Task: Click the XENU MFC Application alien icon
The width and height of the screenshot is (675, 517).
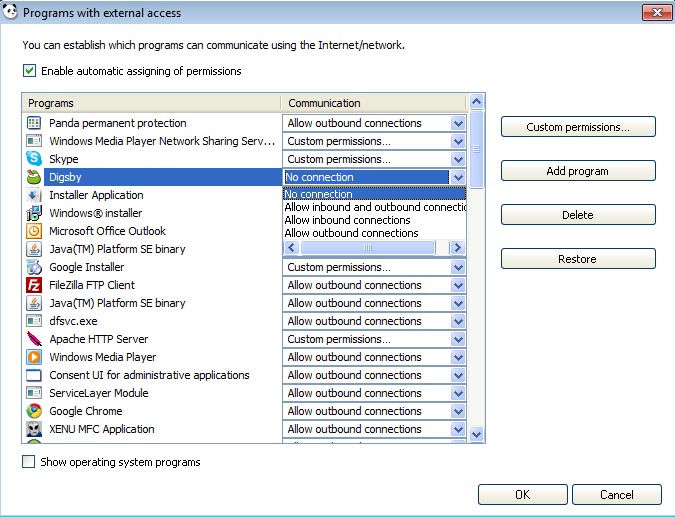Action: click(x=34, y=429)
